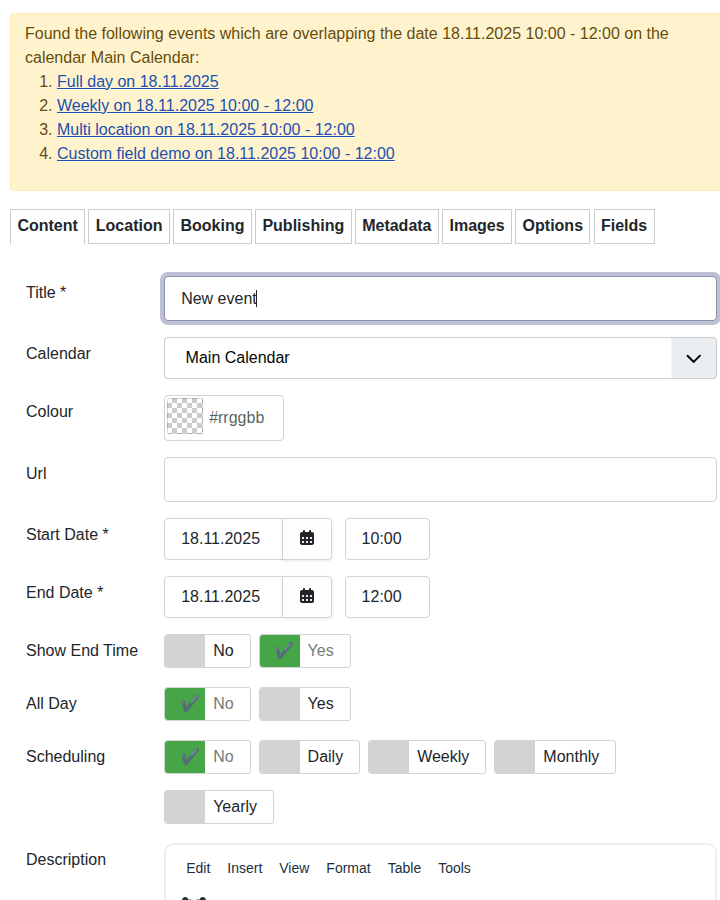Open the 'Full day on 18.11.2025' link
This screenshot has width=720, height=900.
click(x=138, y=82)
